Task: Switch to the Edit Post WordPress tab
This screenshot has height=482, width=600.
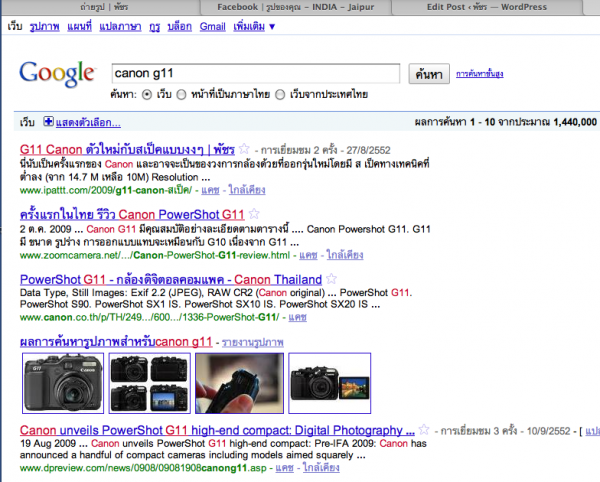Action: (x=487, y=7)
